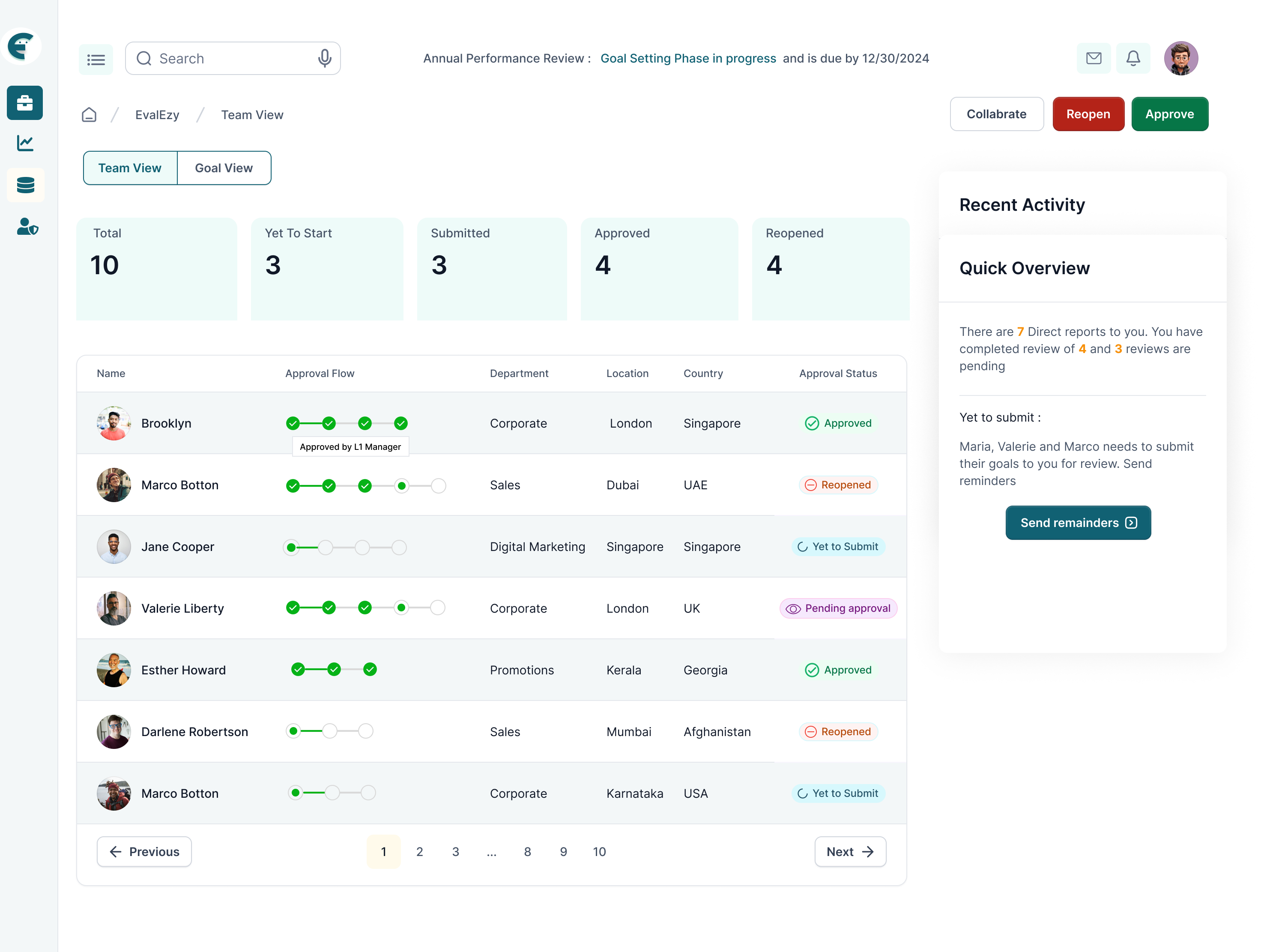Click Jane Cooper's avatar photo
Image resolution: width=1261 pixels, height=952 pixels.
click(114, 547)
